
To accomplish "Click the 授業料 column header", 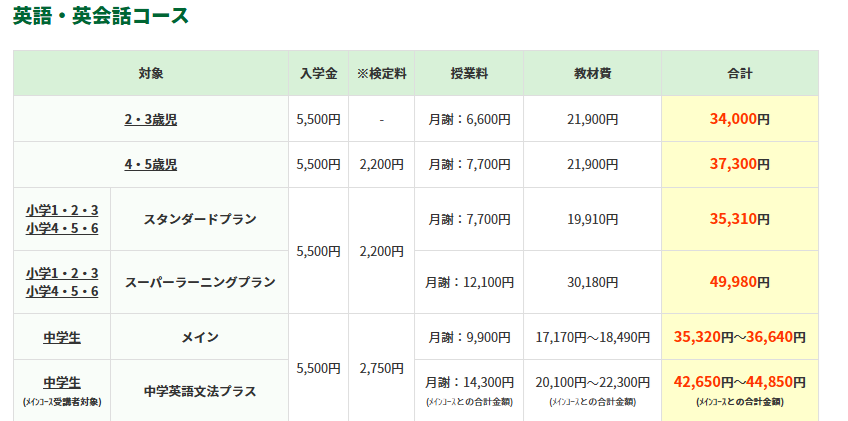I will (469, 73).
